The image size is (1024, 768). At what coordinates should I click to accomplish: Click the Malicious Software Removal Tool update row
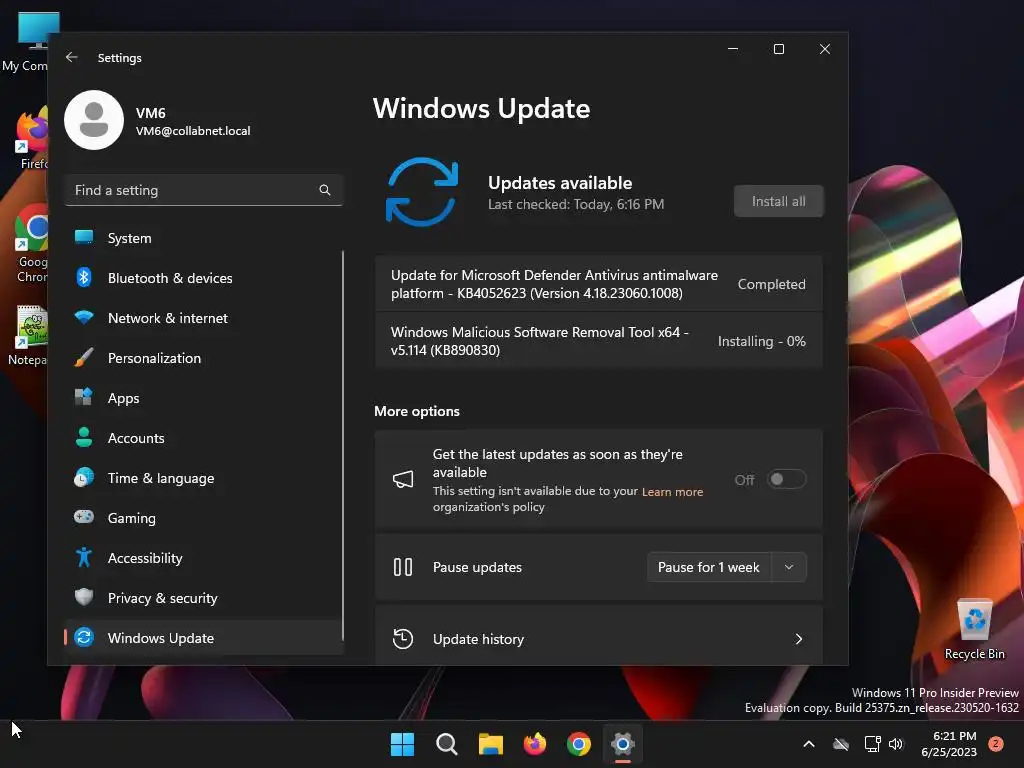(598, 341)
